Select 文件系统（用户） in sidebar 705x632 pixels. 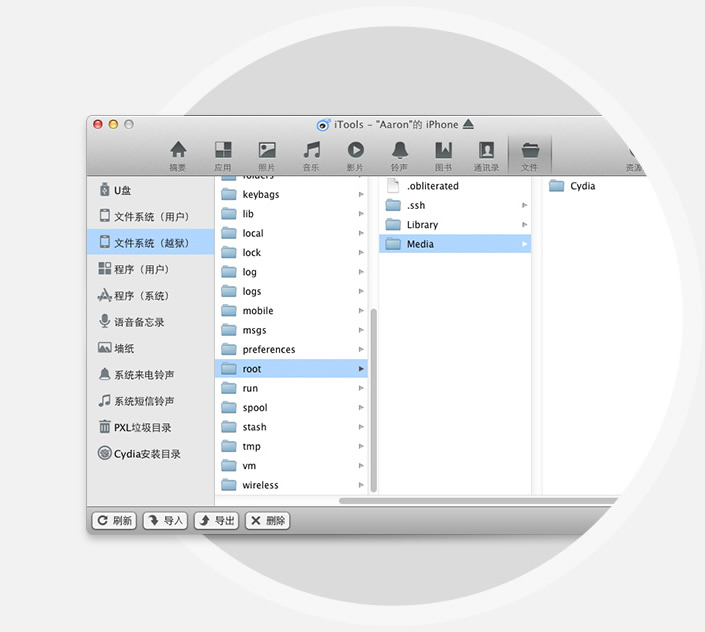[151, 216]
